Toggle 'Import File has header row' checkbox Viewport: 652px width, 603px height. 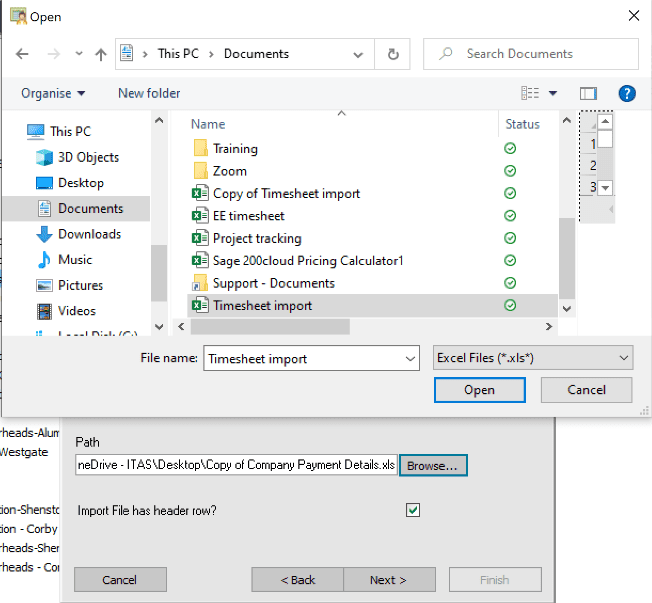tap(412, 510)
